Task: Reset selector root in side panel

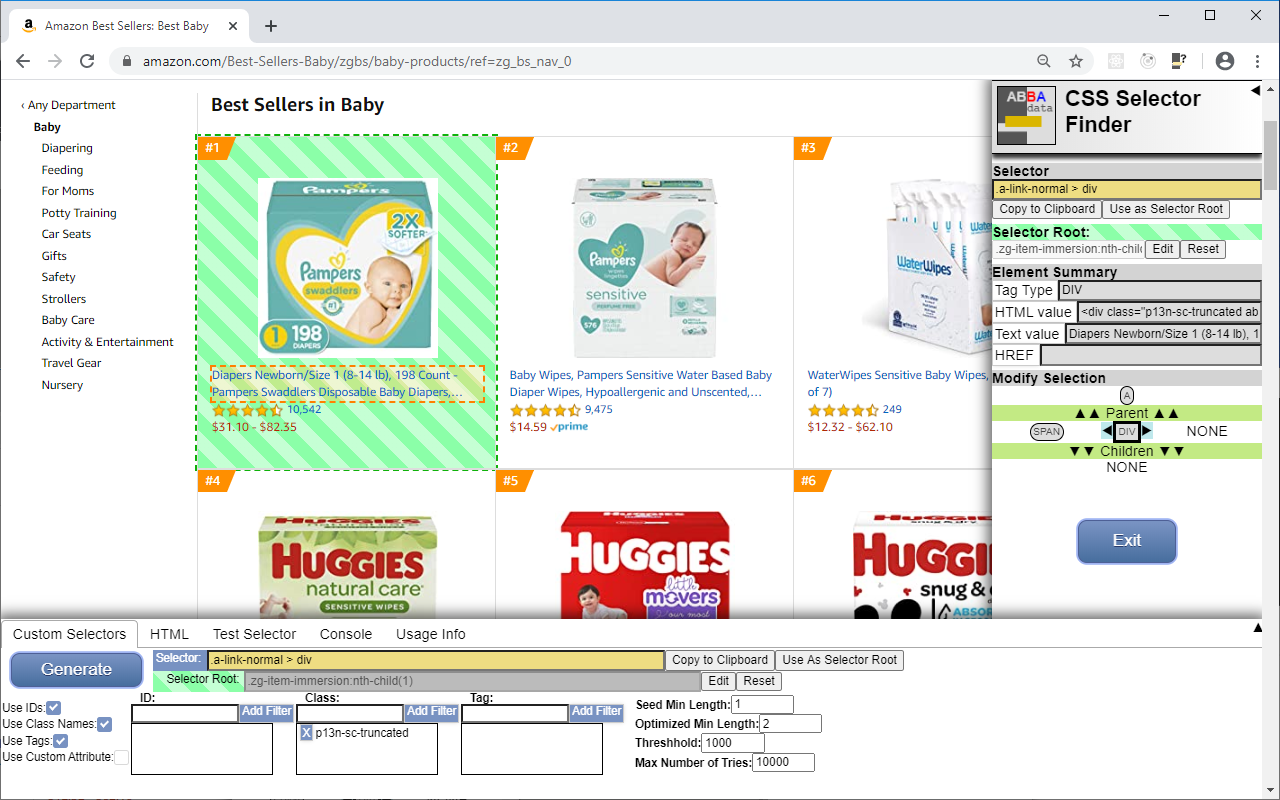Action: coord(1203,249)
